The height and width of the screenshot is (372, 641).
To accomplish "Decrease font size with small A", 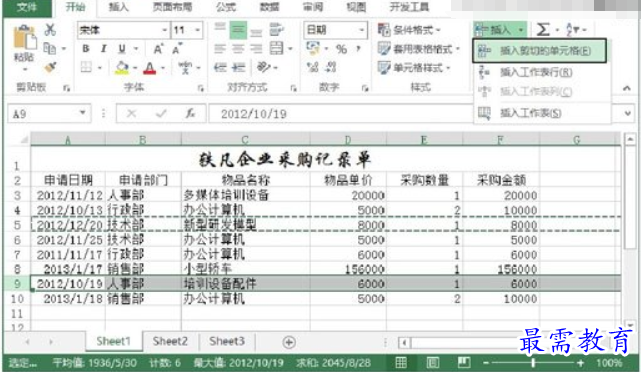I will pos(177,49).
